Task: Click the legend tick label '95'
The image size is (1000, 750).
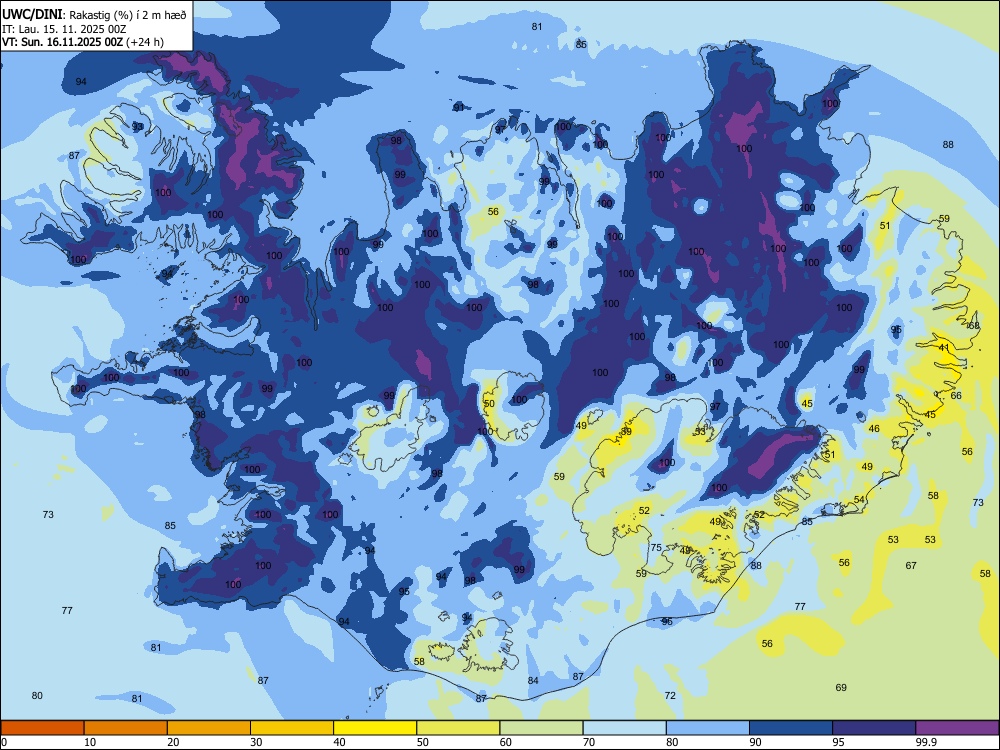Action: 839,742
